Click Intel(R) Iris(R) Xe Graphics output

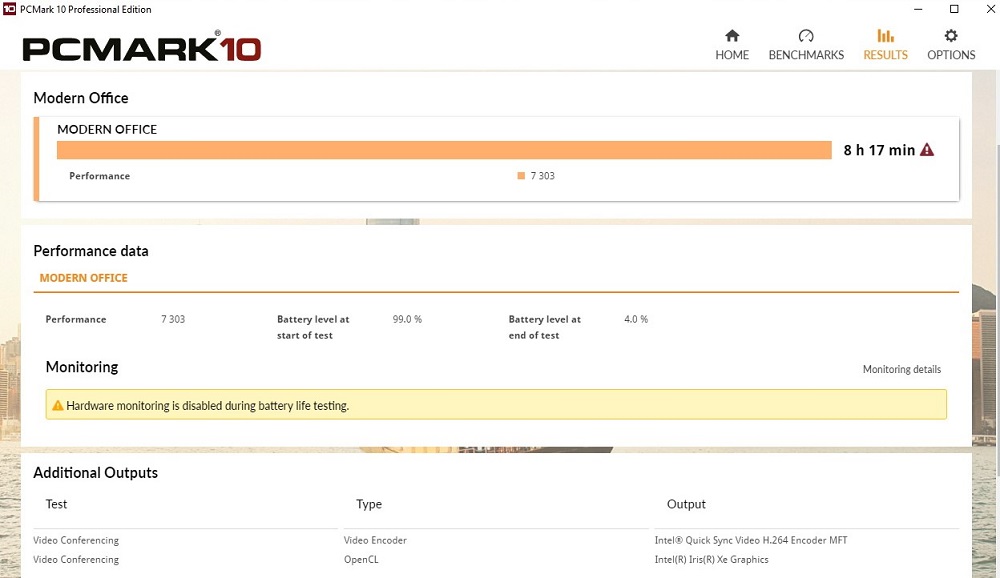pos(711,559)
